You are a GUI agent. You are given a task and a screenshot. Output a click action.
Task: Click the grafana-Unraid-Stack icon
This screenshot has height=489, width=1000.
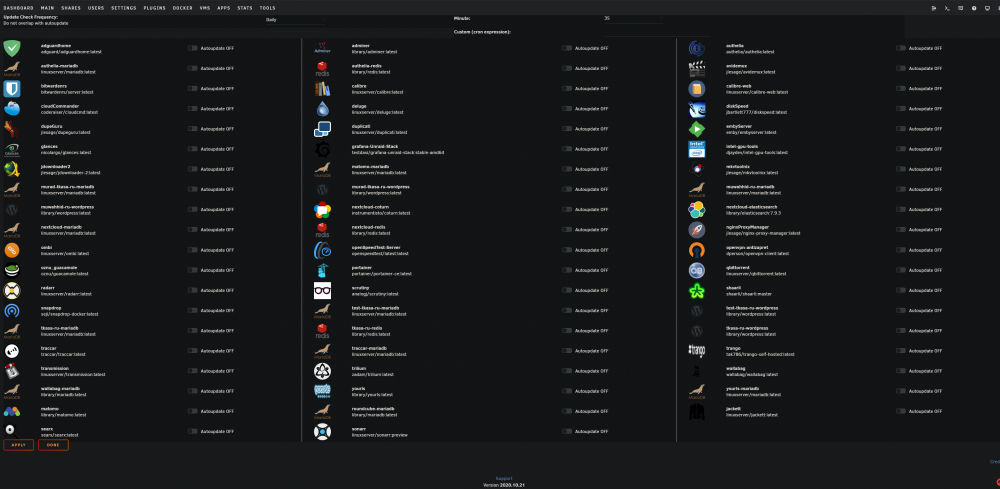(322, 150)
